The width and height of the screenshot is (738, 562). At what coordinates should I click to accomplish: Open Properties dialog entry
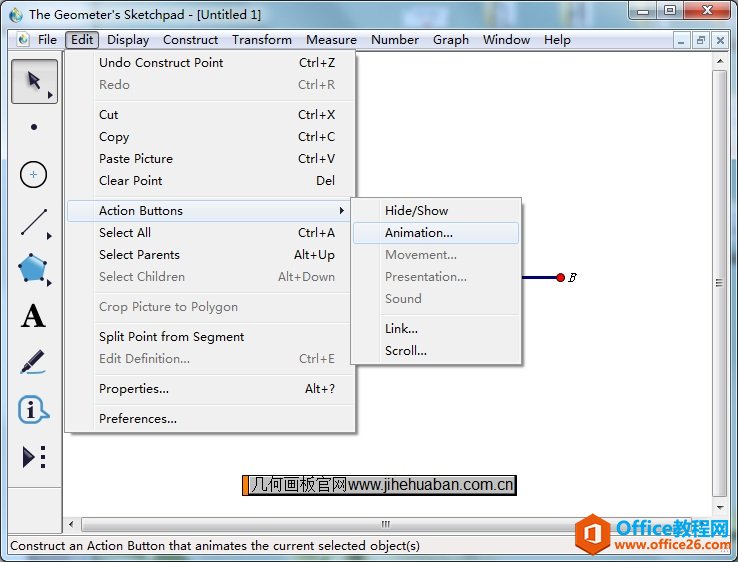pyautogui.click(x=210, y=389)
